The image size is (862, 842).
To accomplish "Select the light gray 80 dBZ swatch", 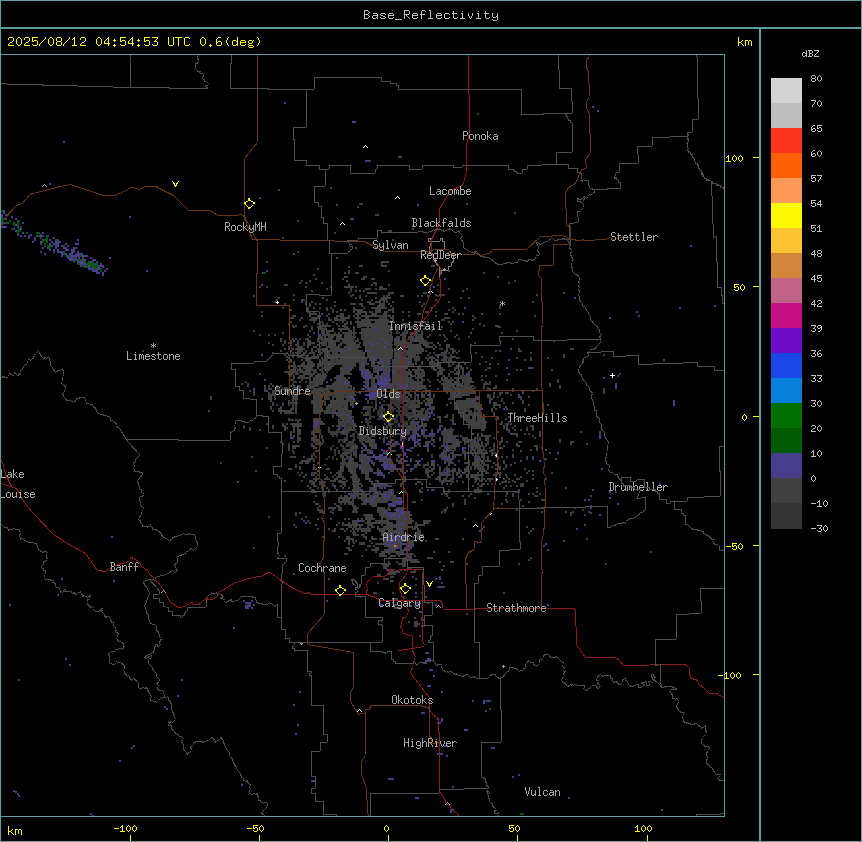I will pyautogui.click(x=786, y=91).
